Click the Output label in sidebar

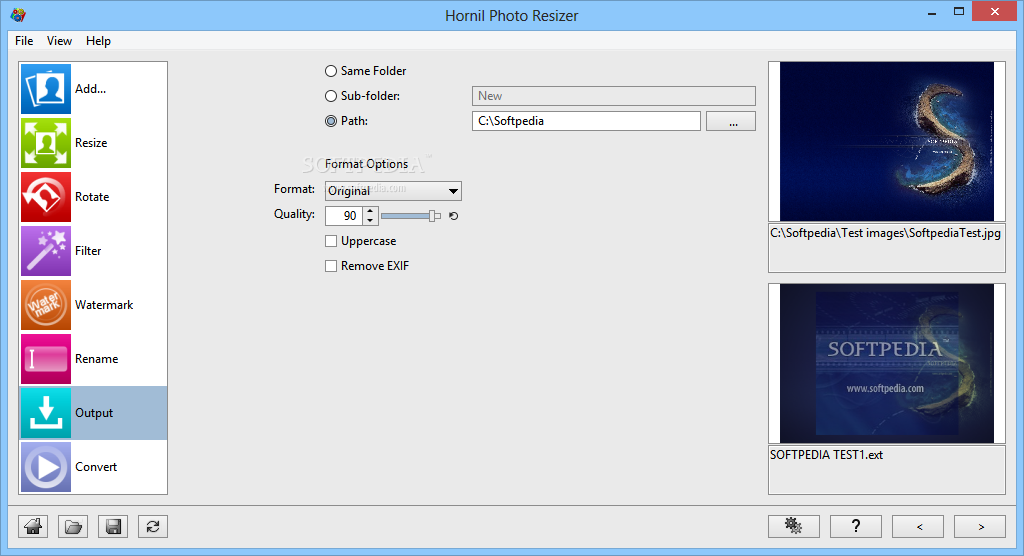tap(94, 413)
